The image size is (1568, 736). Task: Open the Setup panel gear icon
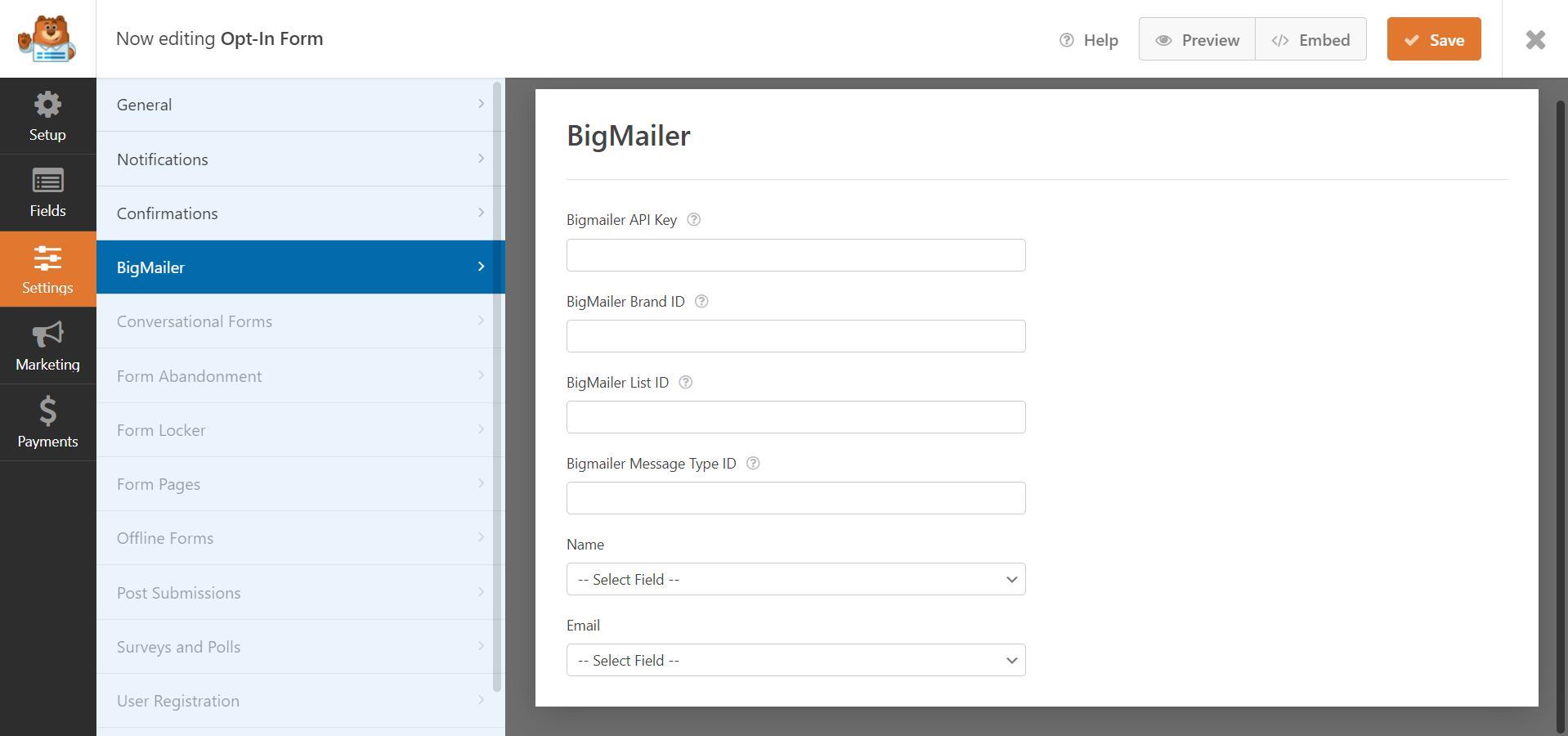pyautogui.click(x=47, y=104)
